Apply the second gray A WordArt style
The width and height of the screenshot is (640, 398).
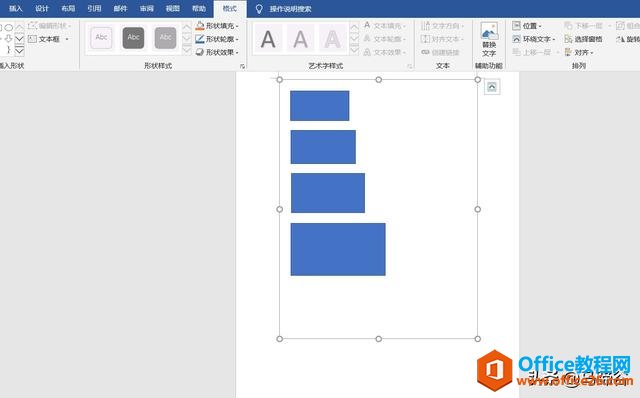pos(301,39)
